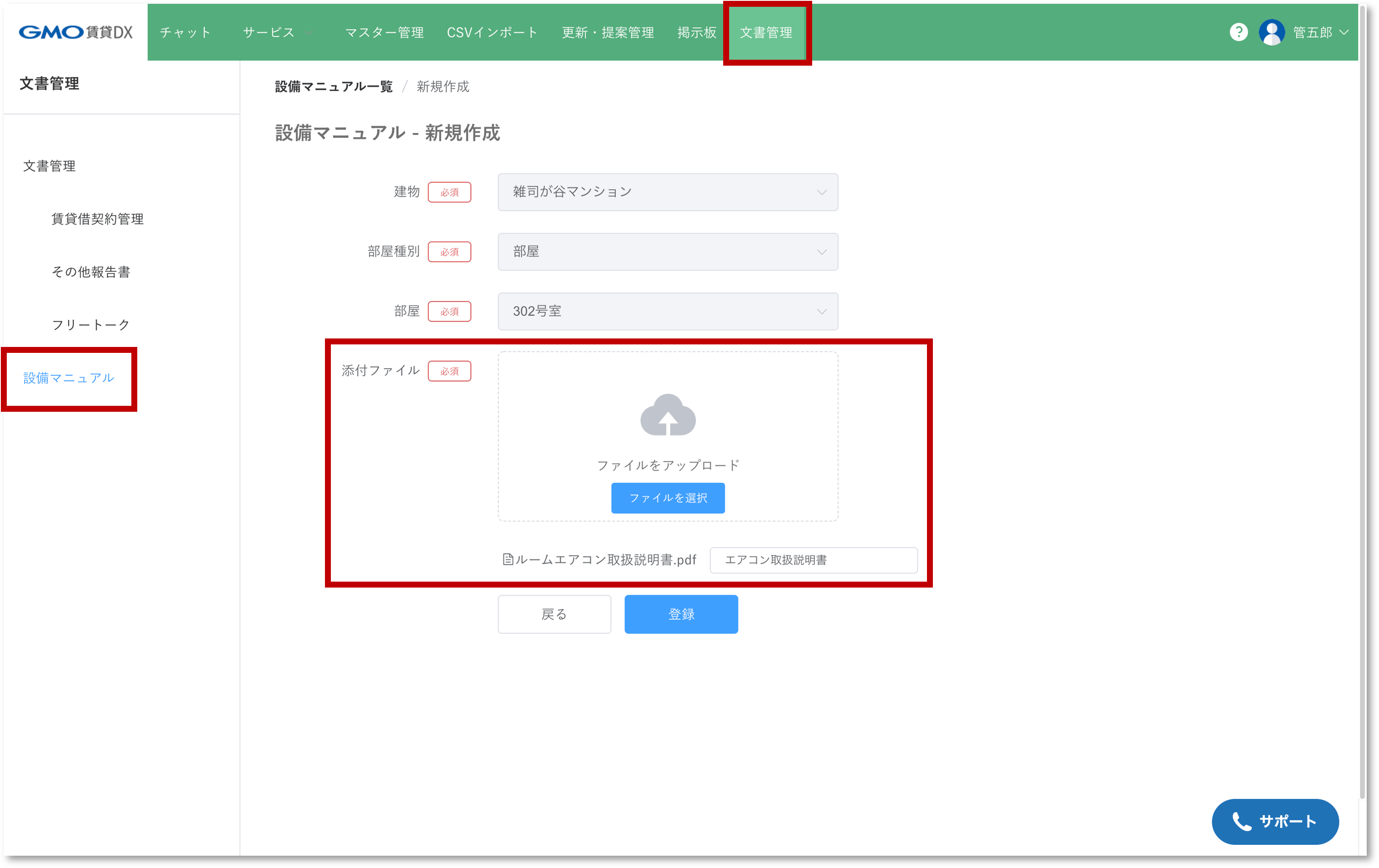Image resolution: width=1379 pixels, height=868 pixels.
Task: Open the 部屋 302号室 dropdown
Action: click(x=667, y=311)
